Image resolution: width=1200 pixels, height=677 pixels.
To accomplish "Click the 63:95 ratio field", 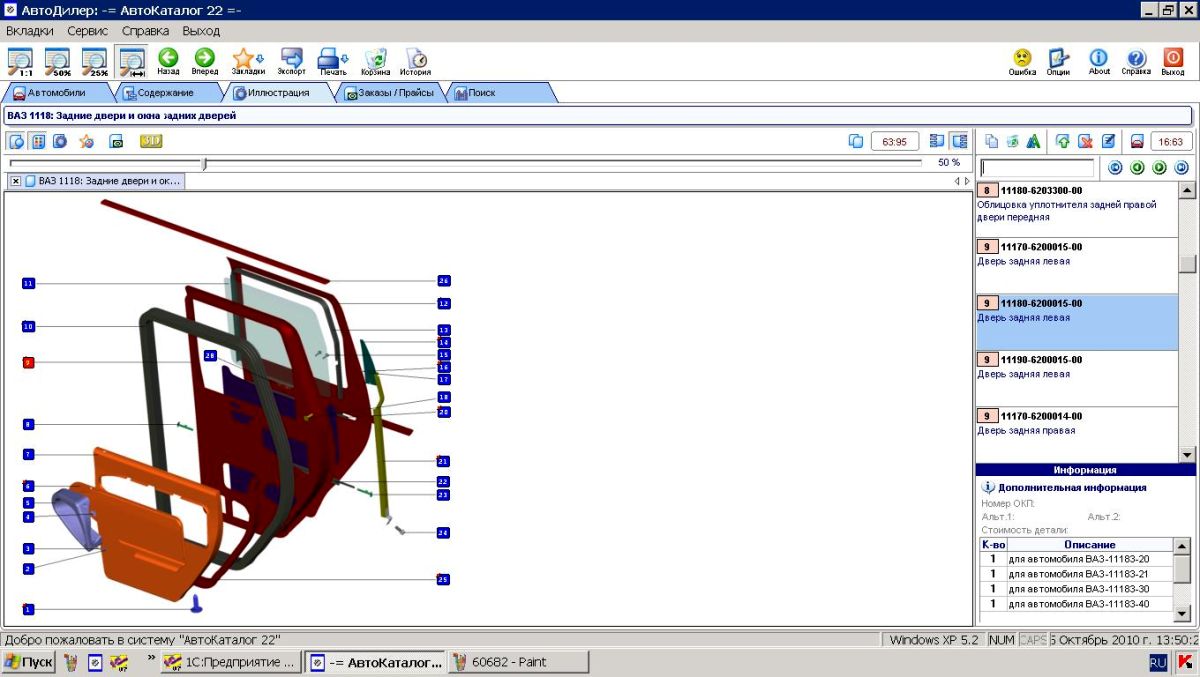I will pyautogui.click(x=894, y=142).
